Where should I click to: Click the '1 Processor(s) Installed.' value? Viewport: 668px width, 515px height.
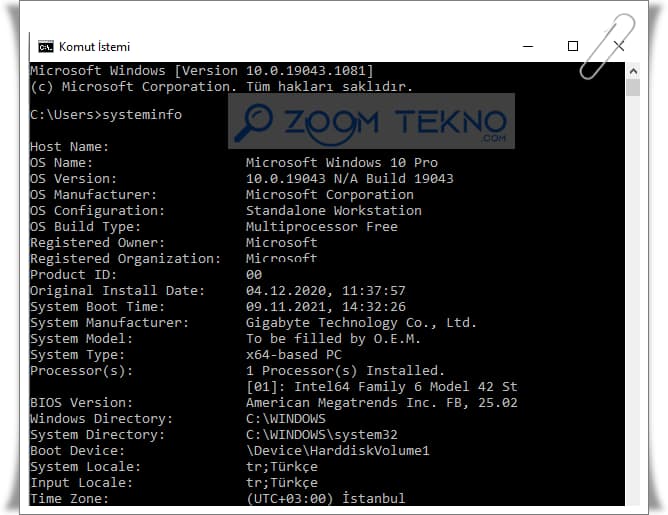[346, 371]
